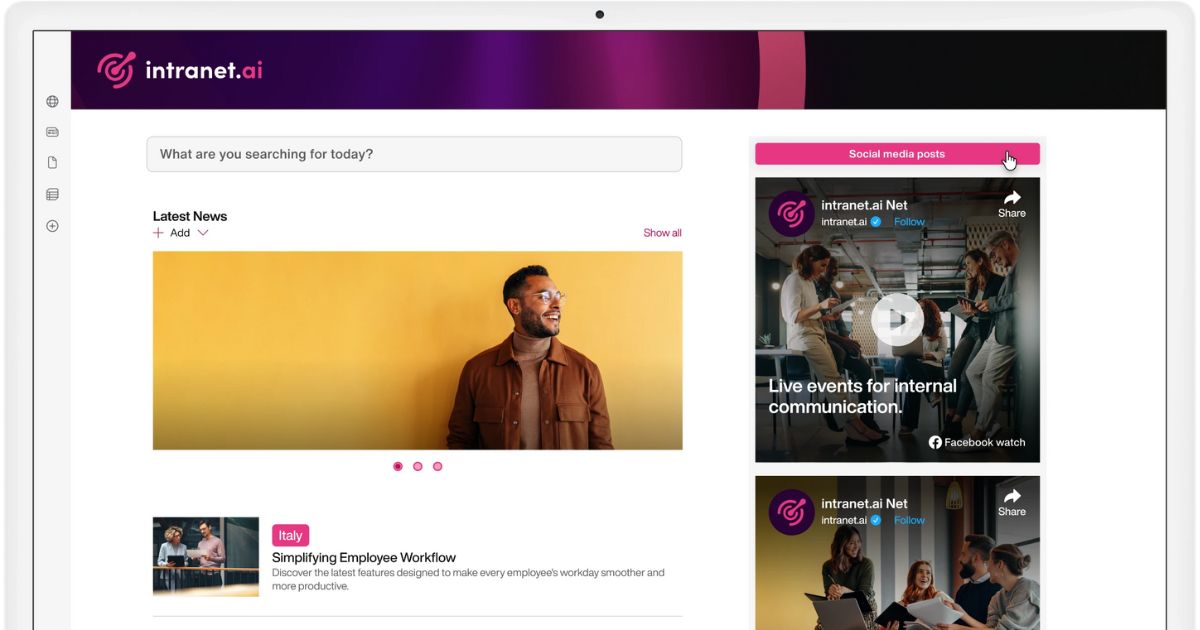Open the Simplifying Employee Workflow article thumbnail

[x=206, y=556]
